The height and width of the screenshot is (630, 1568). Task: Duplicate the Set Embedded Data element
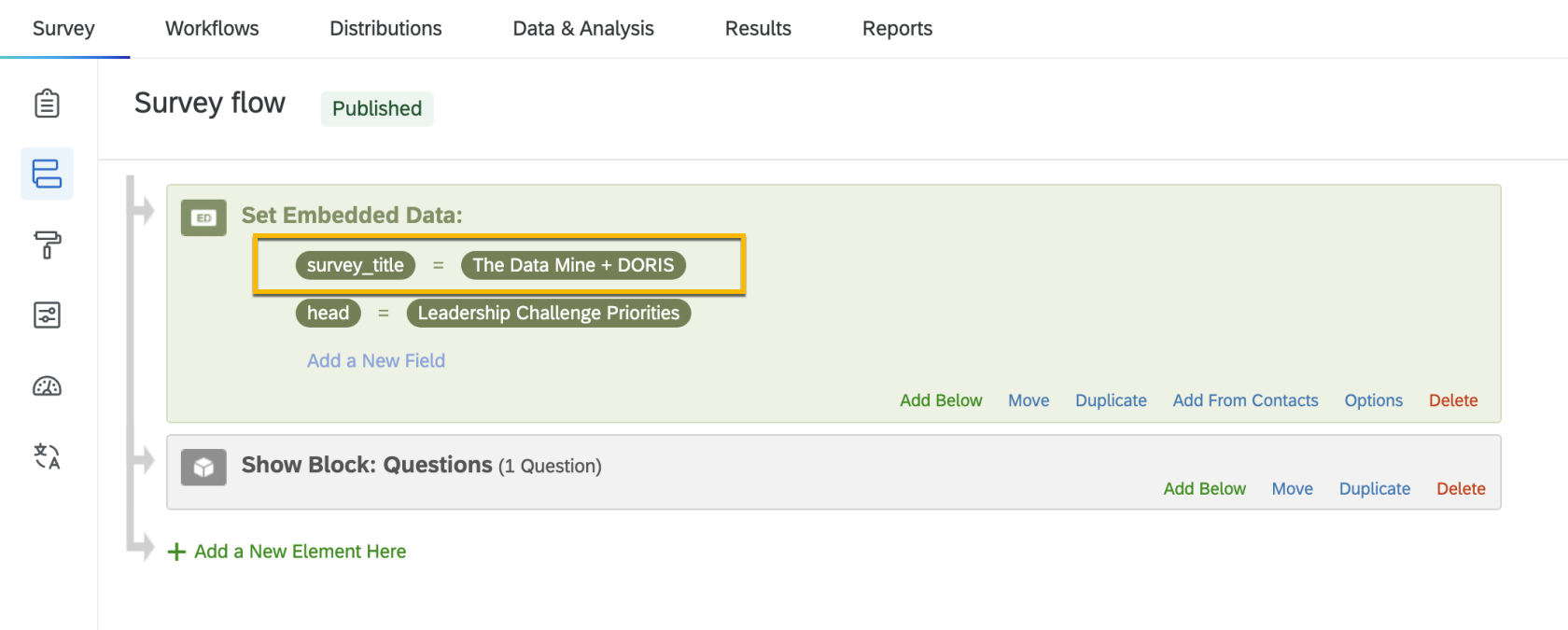[x=1111, y=400]
